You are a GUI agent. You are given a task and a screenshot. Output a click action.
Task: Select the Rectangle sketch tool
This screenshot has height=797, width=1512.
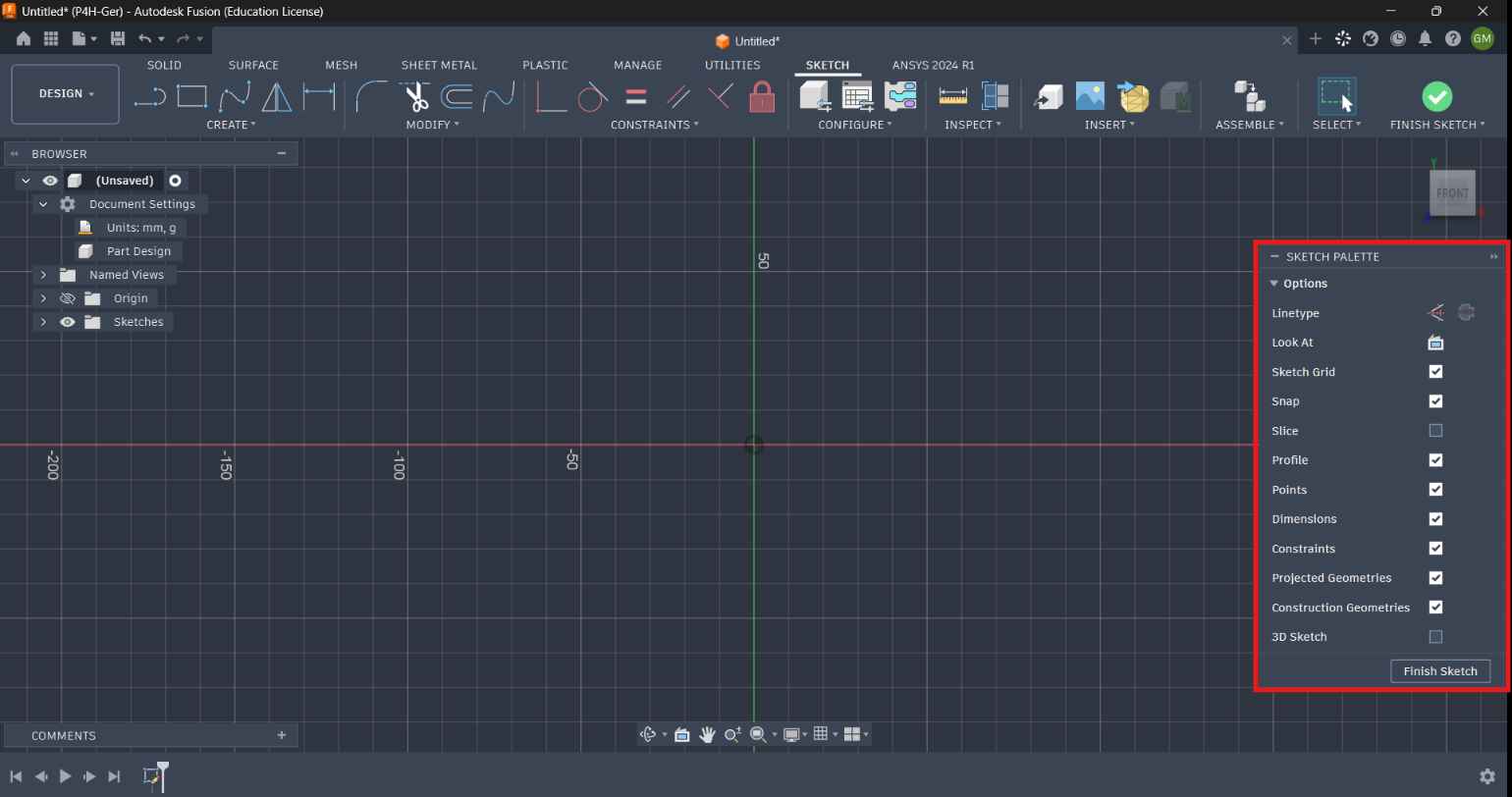click(191, 96)
